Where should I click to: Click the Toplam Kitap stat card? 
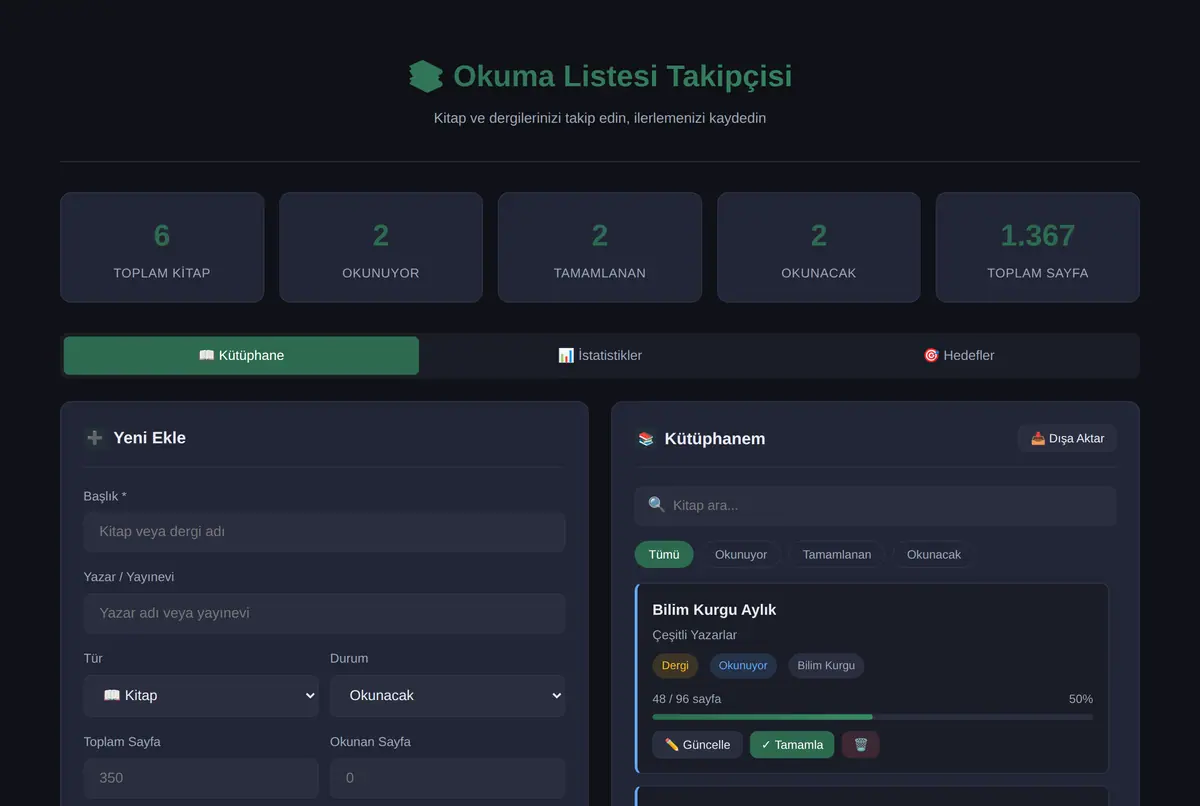[x=162, y=247]
